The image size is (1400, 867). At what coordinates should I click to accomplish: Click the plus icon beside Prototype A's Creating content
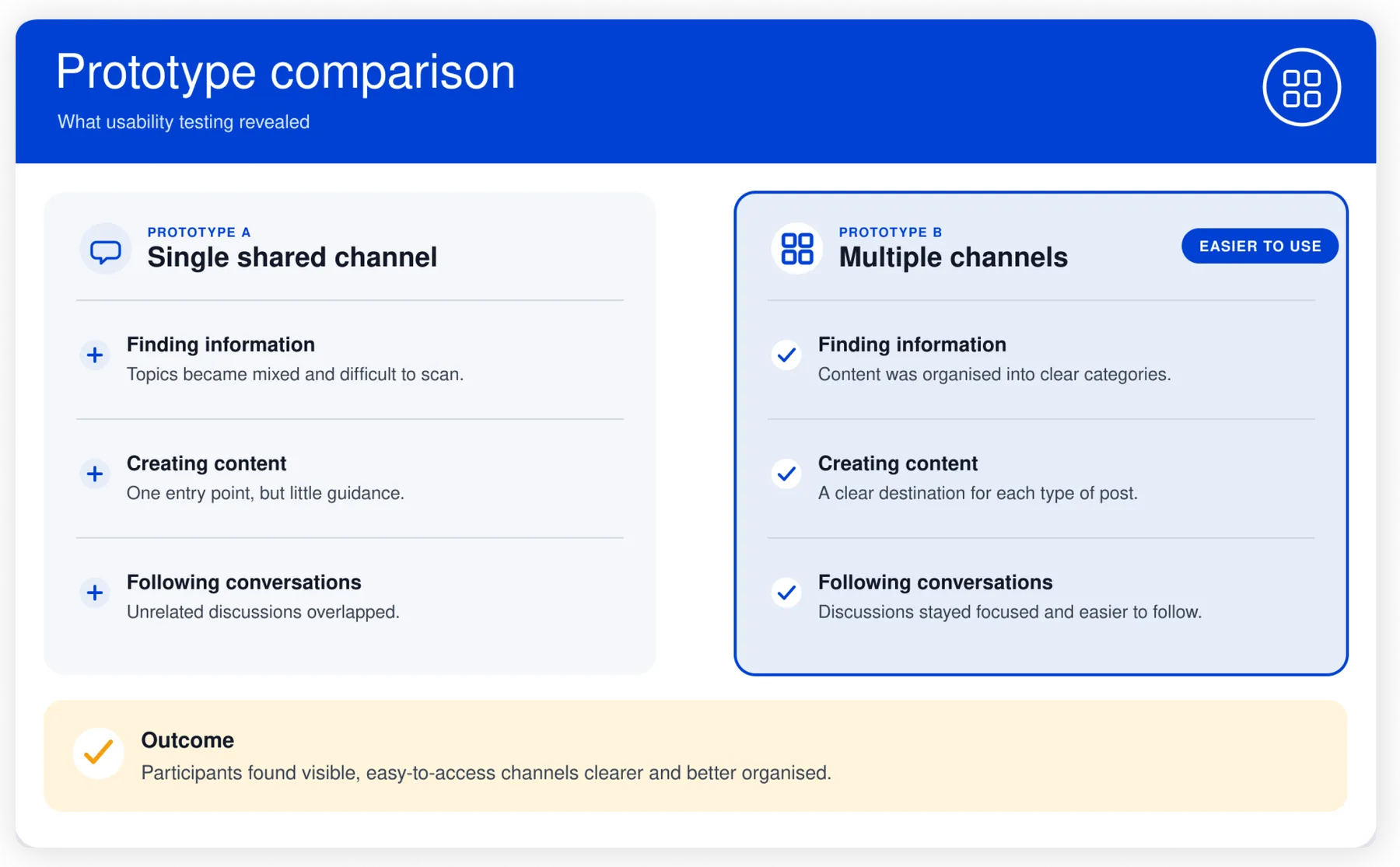click(95, 474)
